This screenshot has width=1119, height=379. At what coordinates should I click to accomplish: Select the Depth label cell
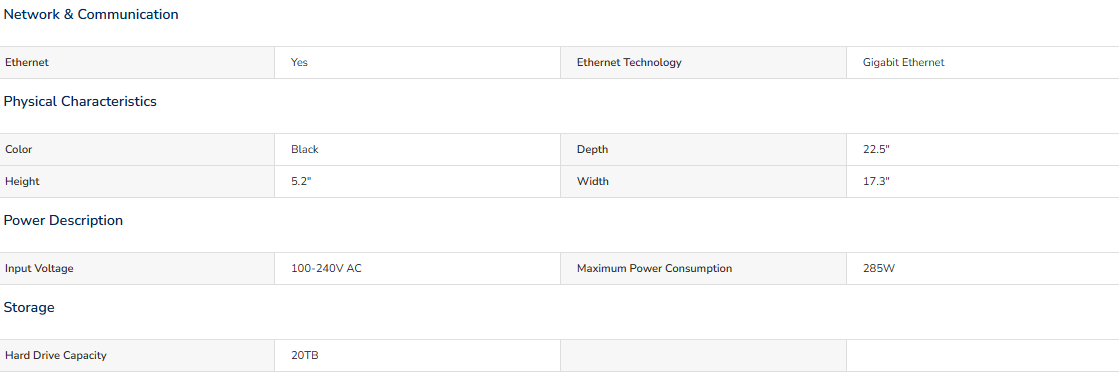pyautogui.click(x=703, y=150)
